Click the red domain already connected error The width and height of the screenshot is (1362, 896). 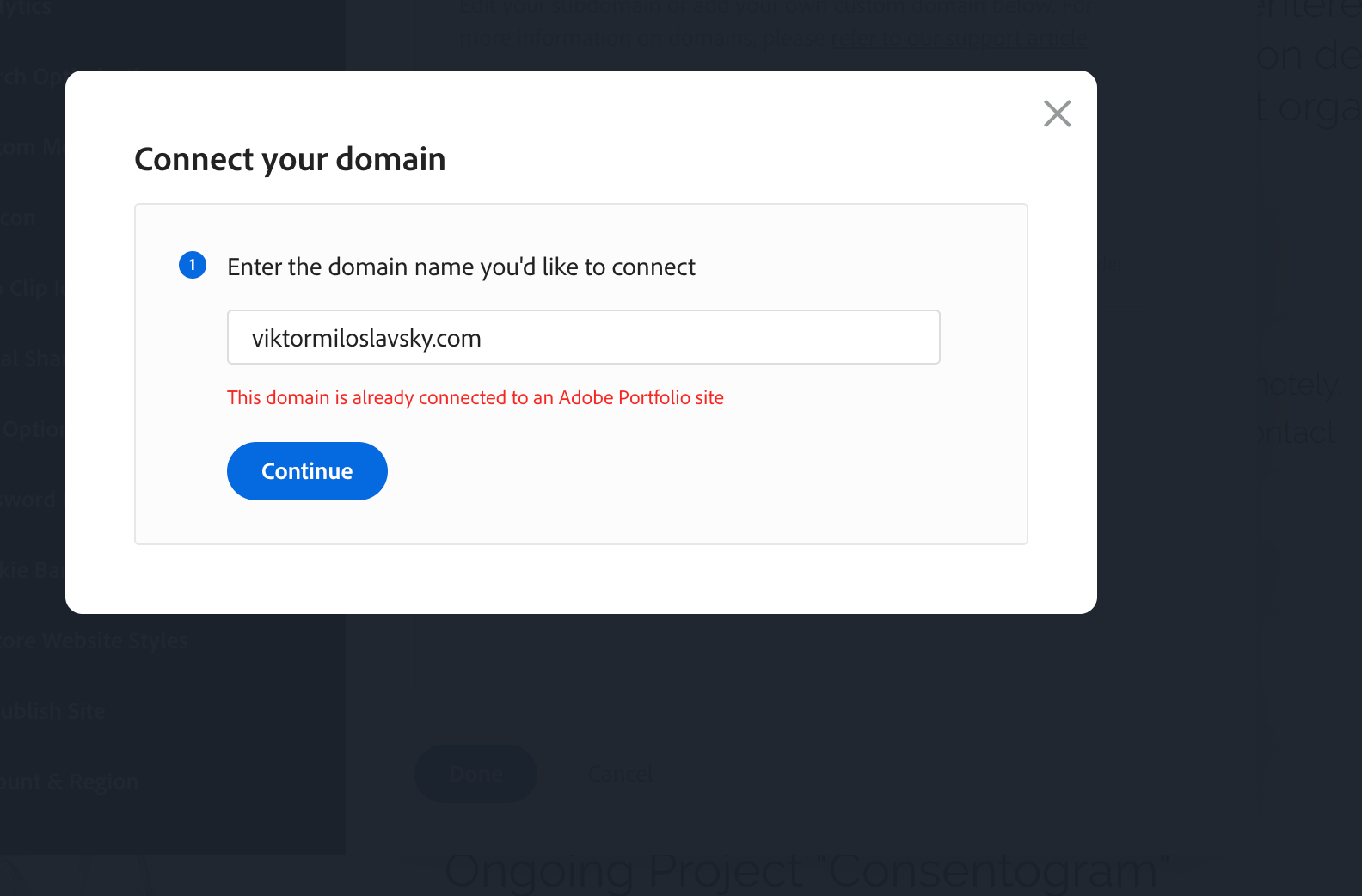pos(475,397)
